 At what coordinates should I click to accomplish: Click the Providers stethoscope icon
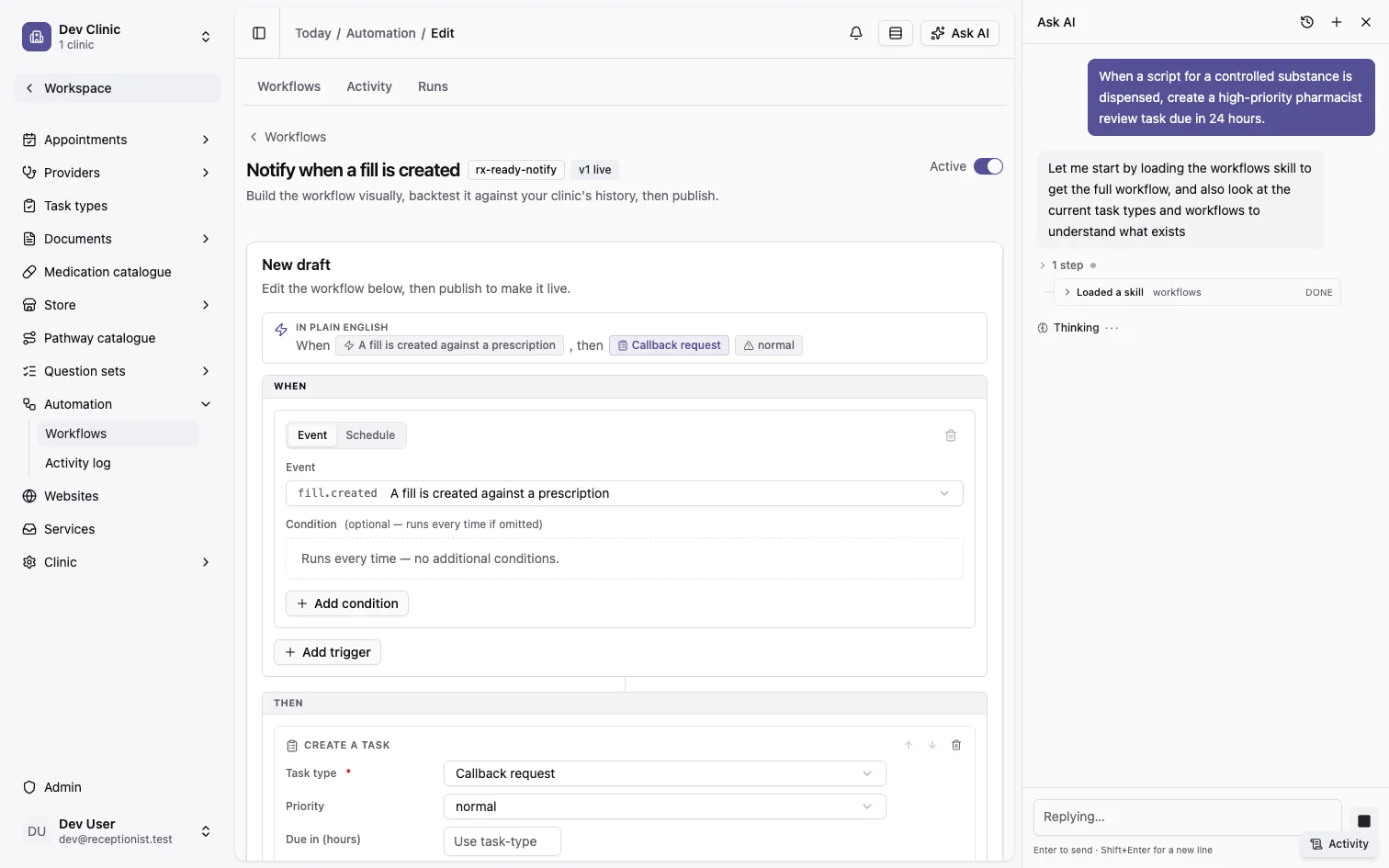[29, 173]
